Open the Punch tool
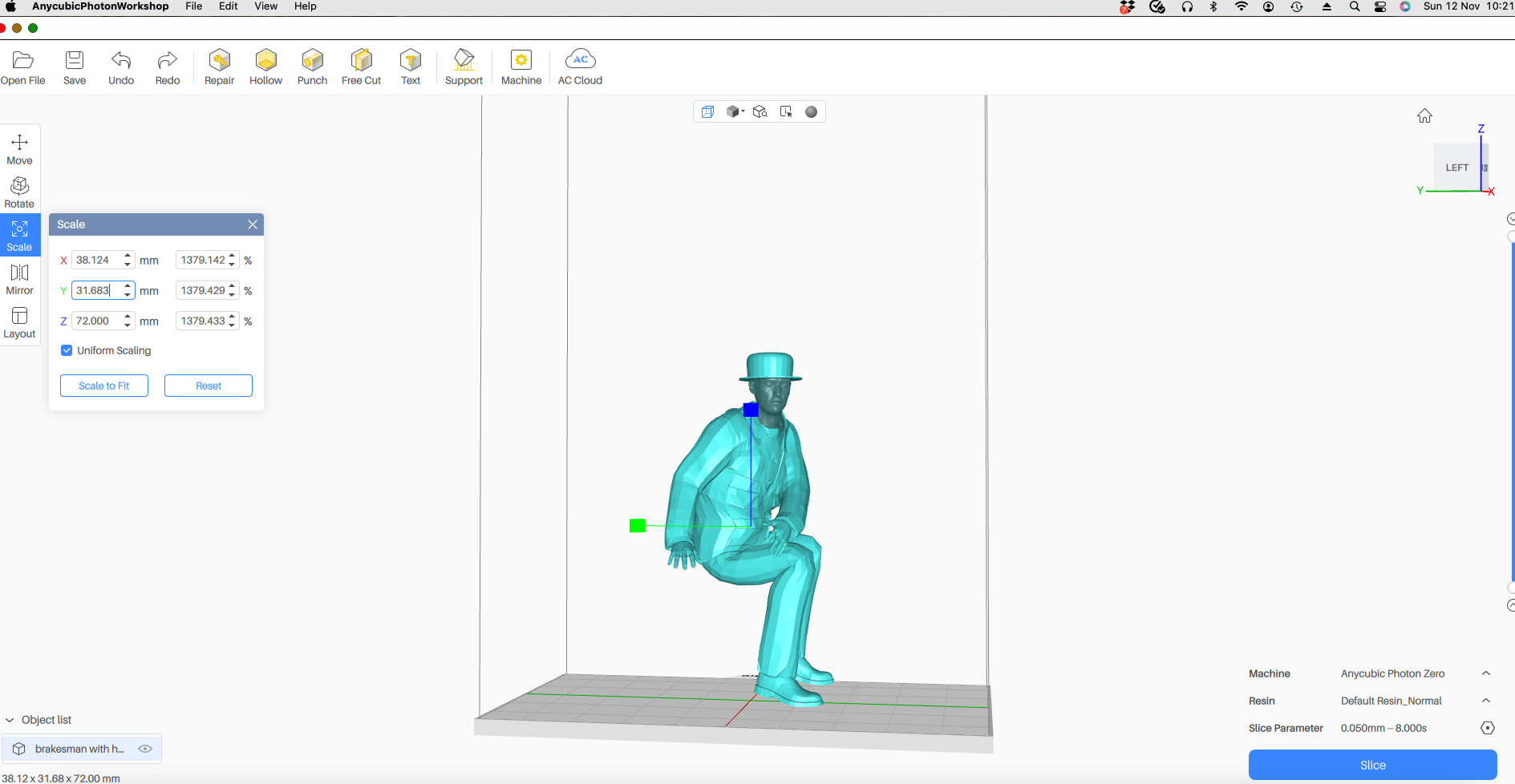1515x784 pixels. click(x=312, y=67)
